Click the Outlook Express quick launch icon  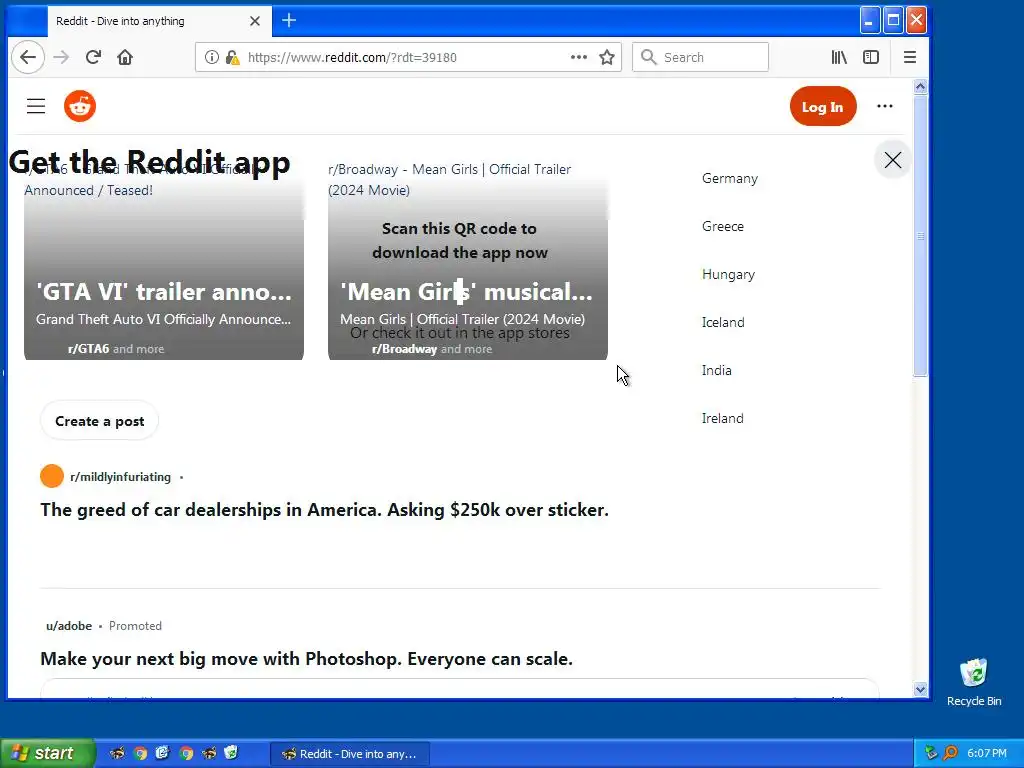click(163, 753)
